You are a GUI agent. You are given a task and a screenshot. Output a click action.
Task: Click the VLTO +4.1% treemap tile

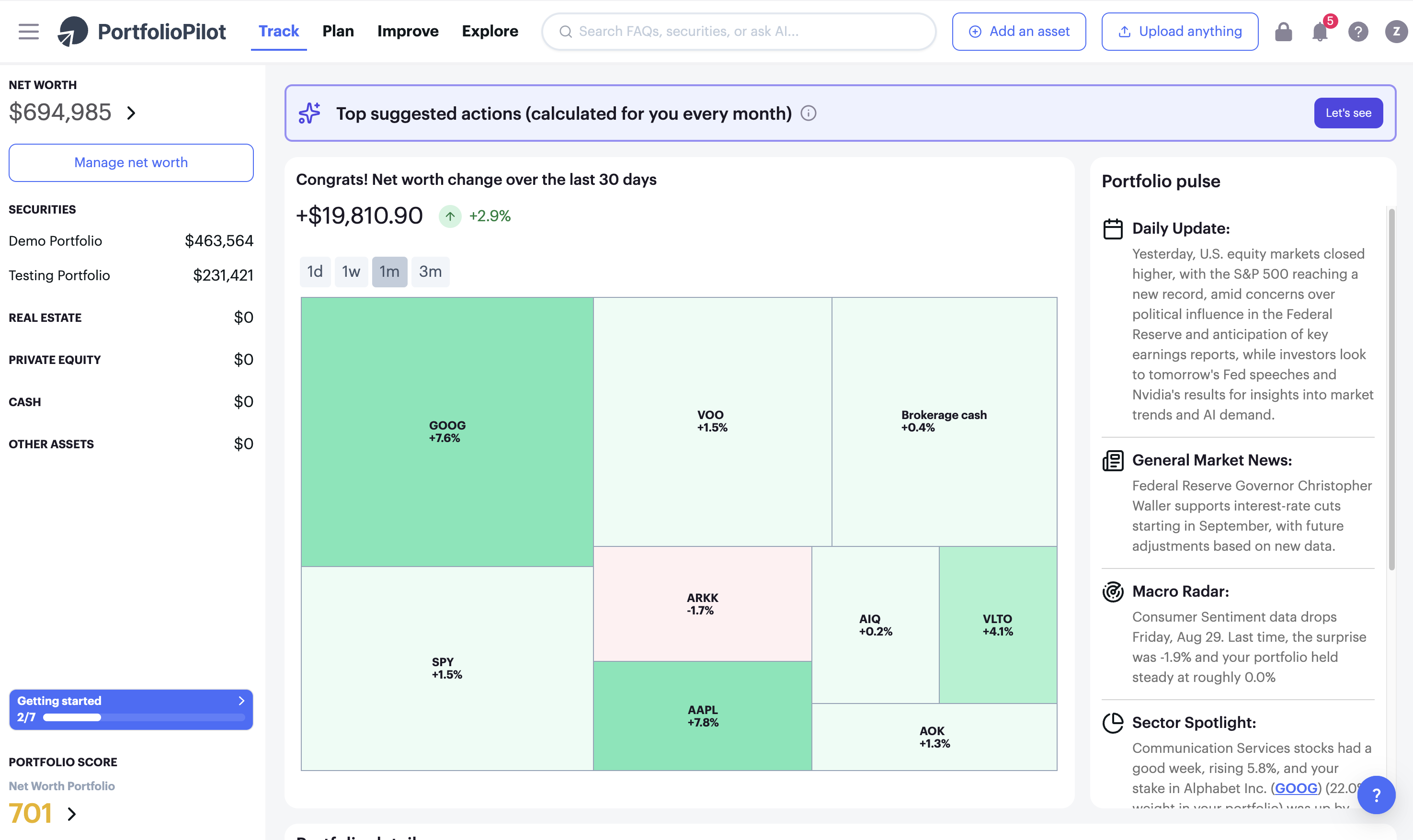click(x=997, y=625)
